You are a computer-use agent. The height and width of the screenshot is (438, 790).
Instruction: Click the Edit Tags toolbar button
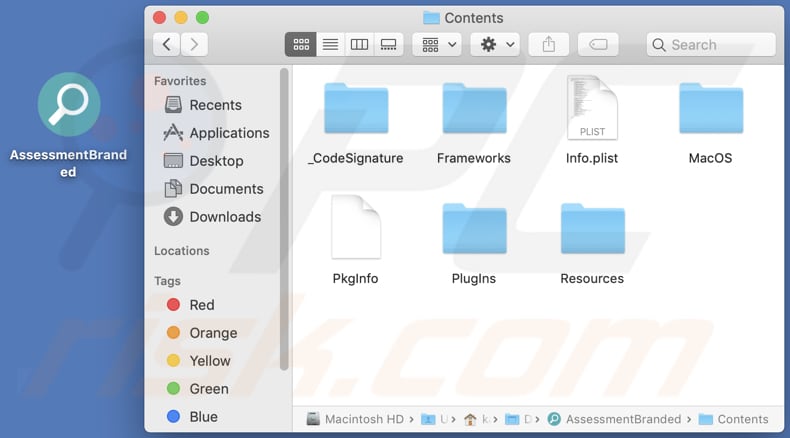(x=598, y=44)
